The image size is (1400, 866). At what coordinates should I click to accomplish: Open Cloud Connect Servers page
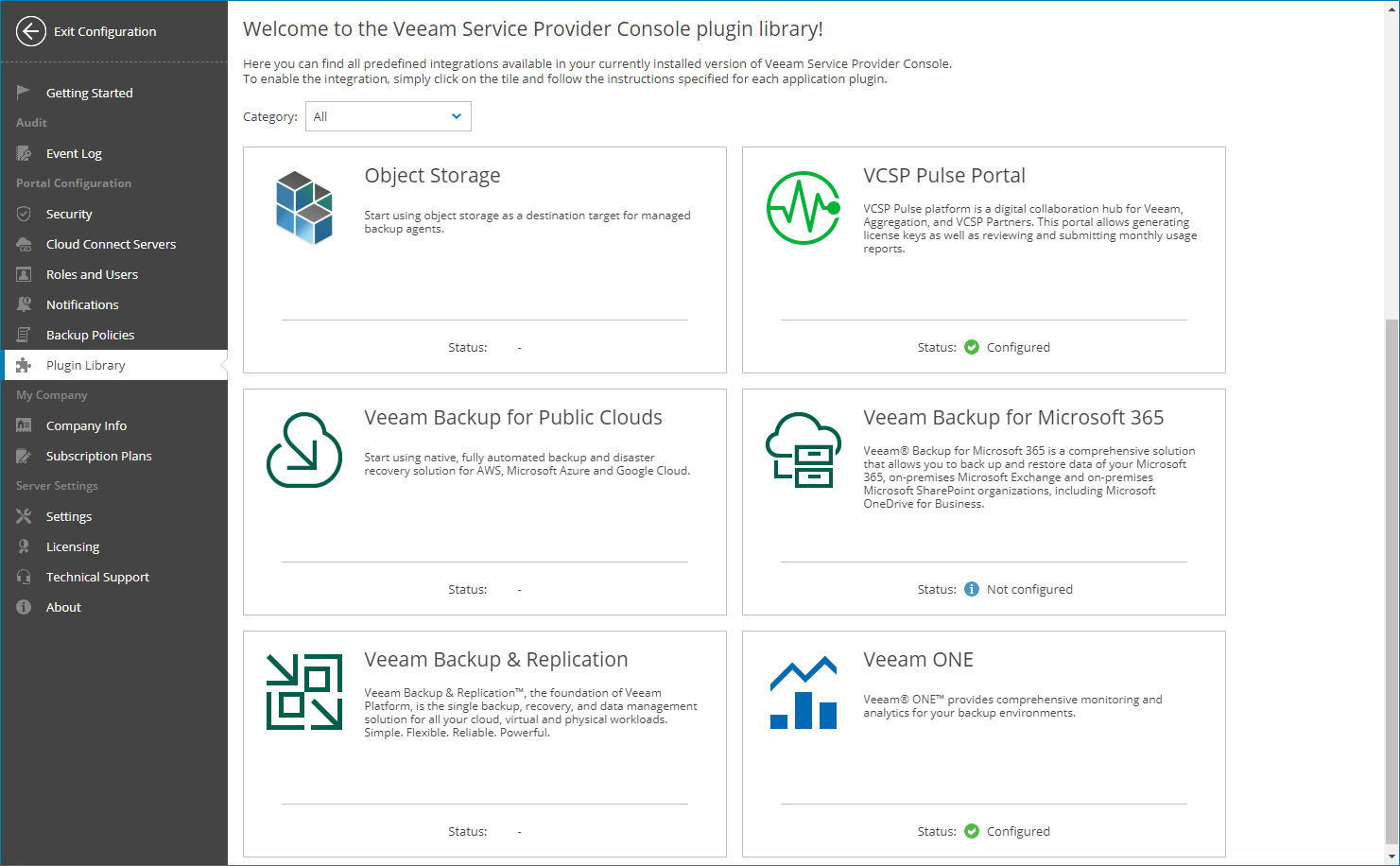pos(113,244)
